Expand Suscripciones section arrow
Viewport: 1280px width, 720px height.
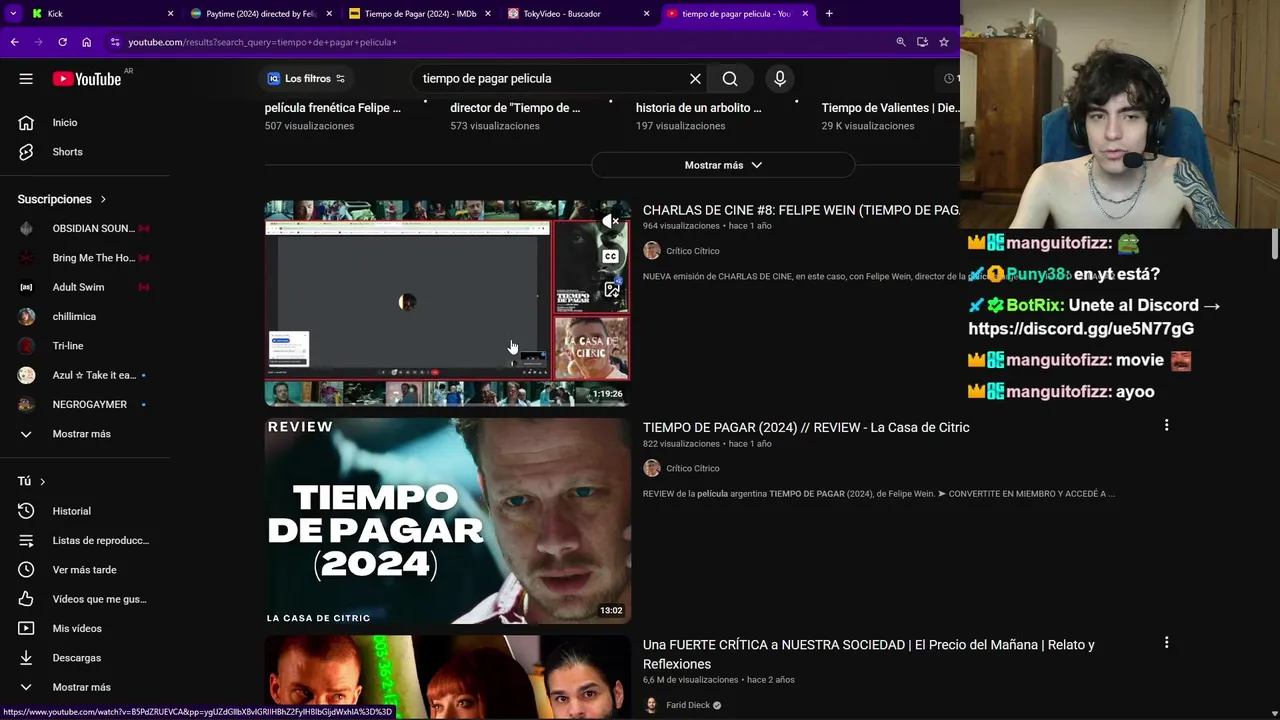click(102, 199)
